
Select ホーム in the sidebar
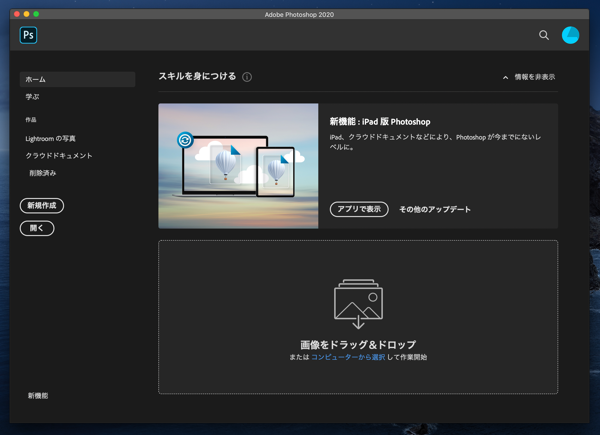click(77, 80)
